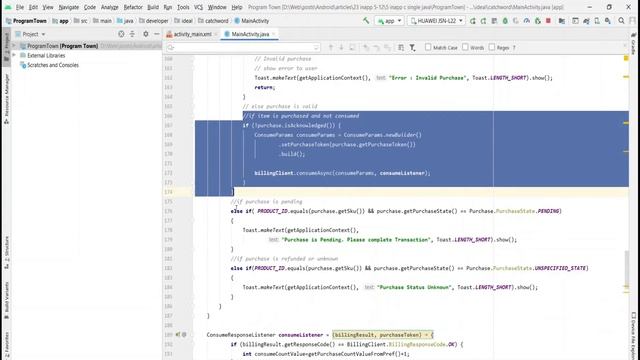
Task: Open the app run configuration dropdown
Action: point(389,20)
